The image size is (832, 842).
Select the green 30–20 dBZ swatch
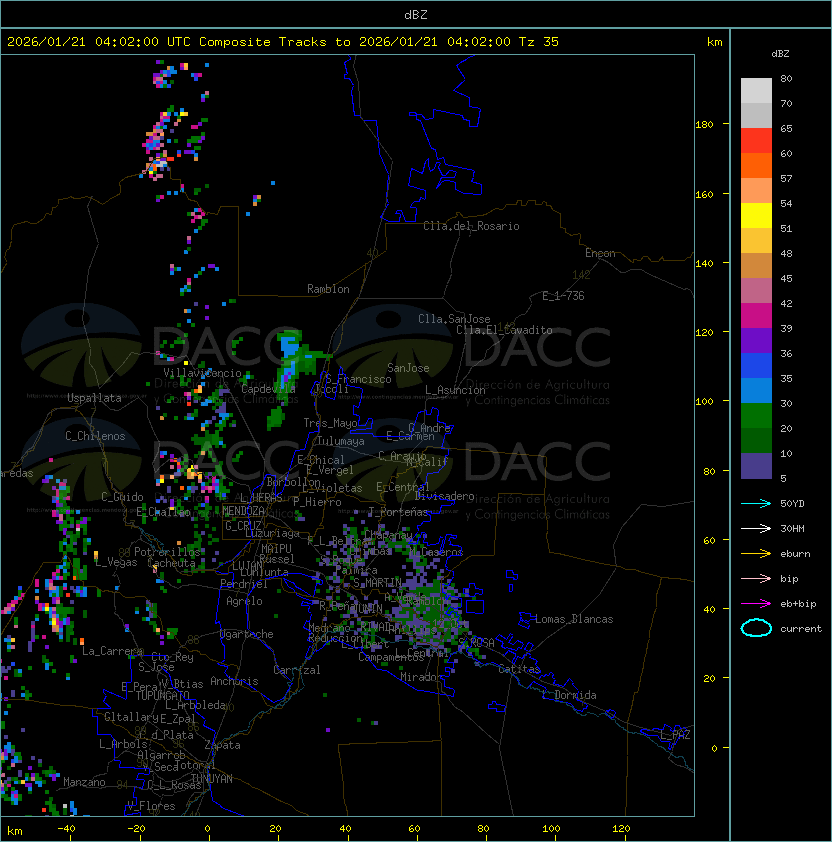[756, 415]
